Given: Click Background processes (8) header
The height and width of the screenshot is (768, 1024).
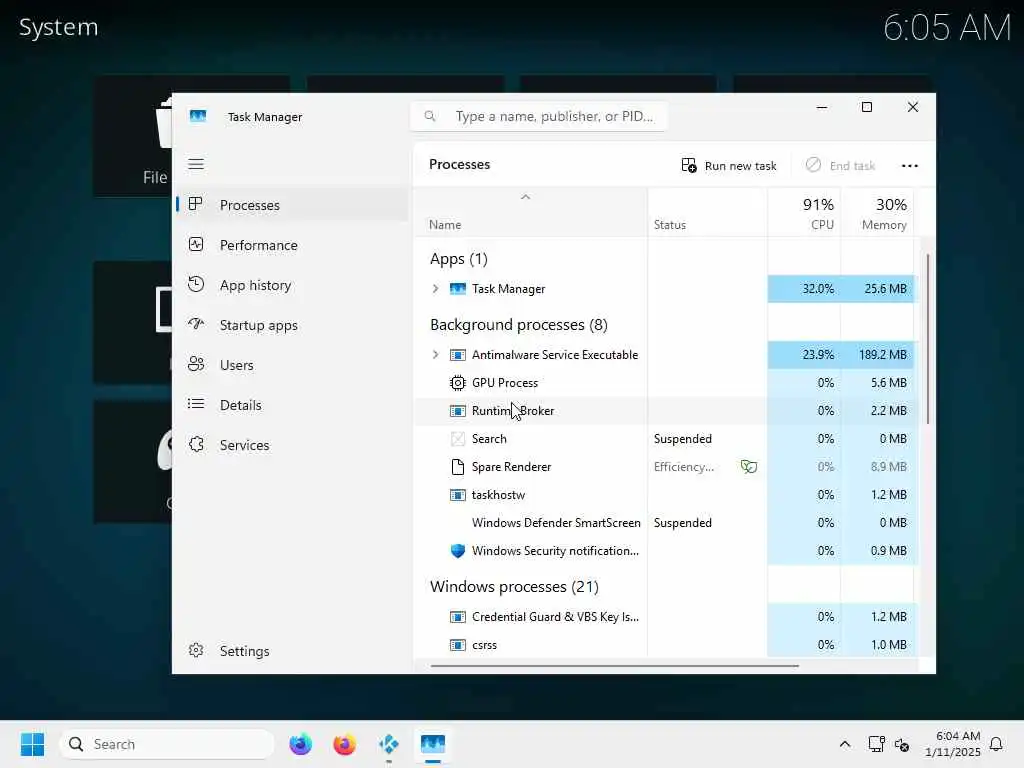Looking at the screenshot, I should (x=519, y=325).
